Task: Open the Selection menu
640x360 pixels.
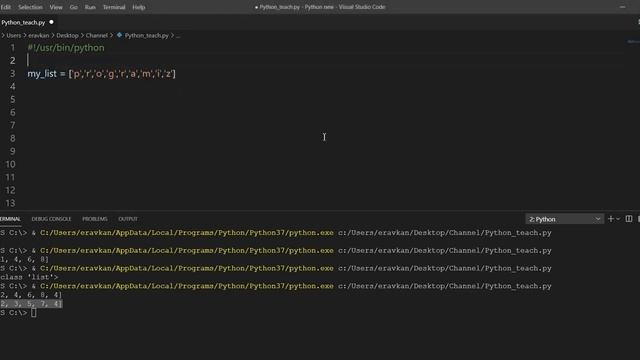Action: (30, 7)
